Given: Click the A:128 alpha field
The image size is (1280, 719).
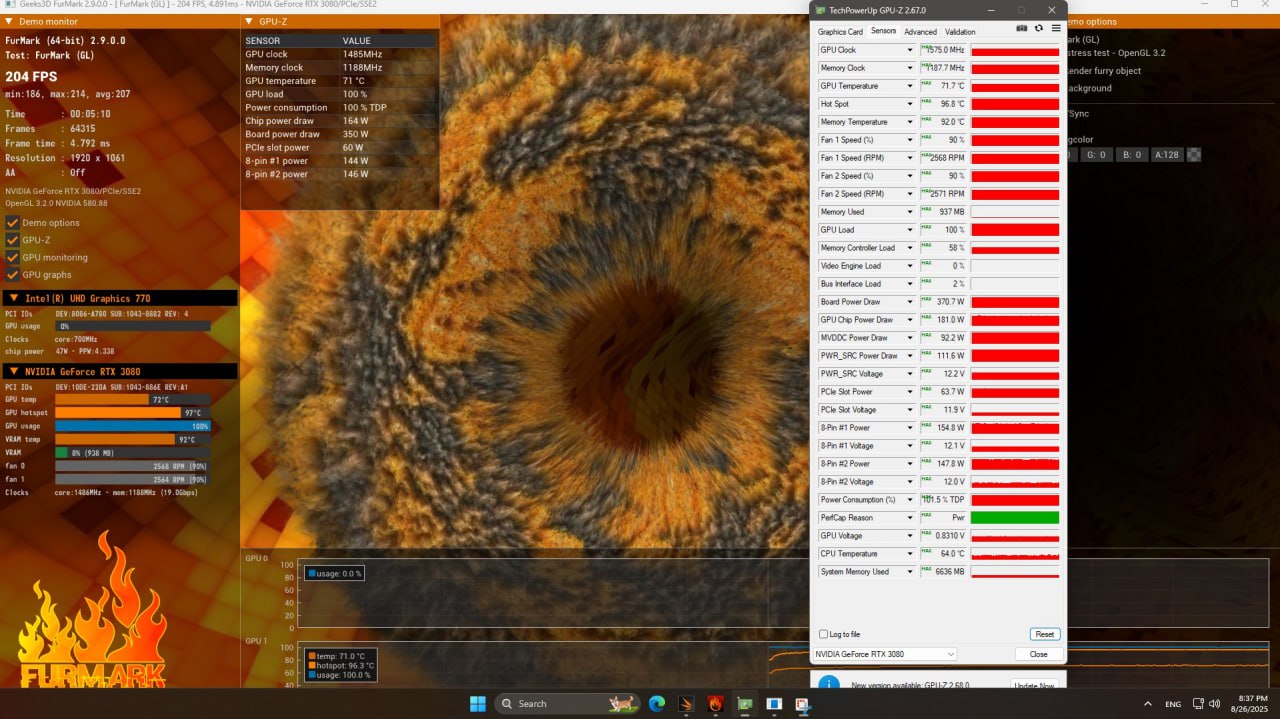Looking at the screenshot, I should tap(1166, 155).
